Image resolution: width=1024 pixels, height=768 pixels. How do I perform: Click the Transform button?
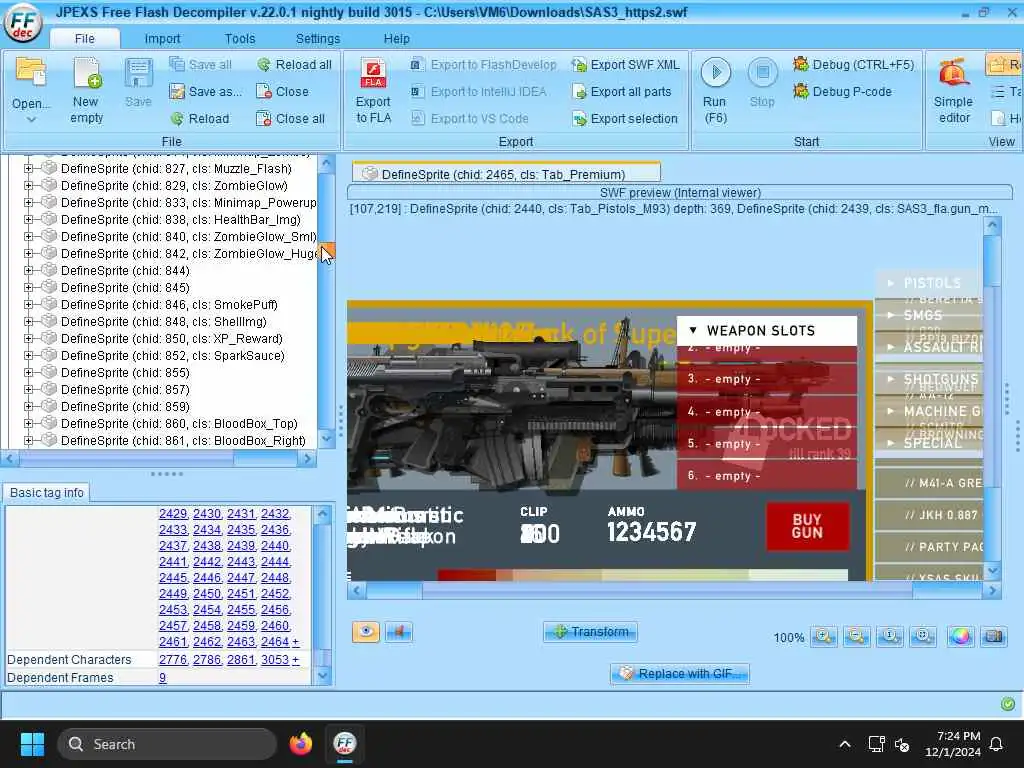tap(590, 632)
